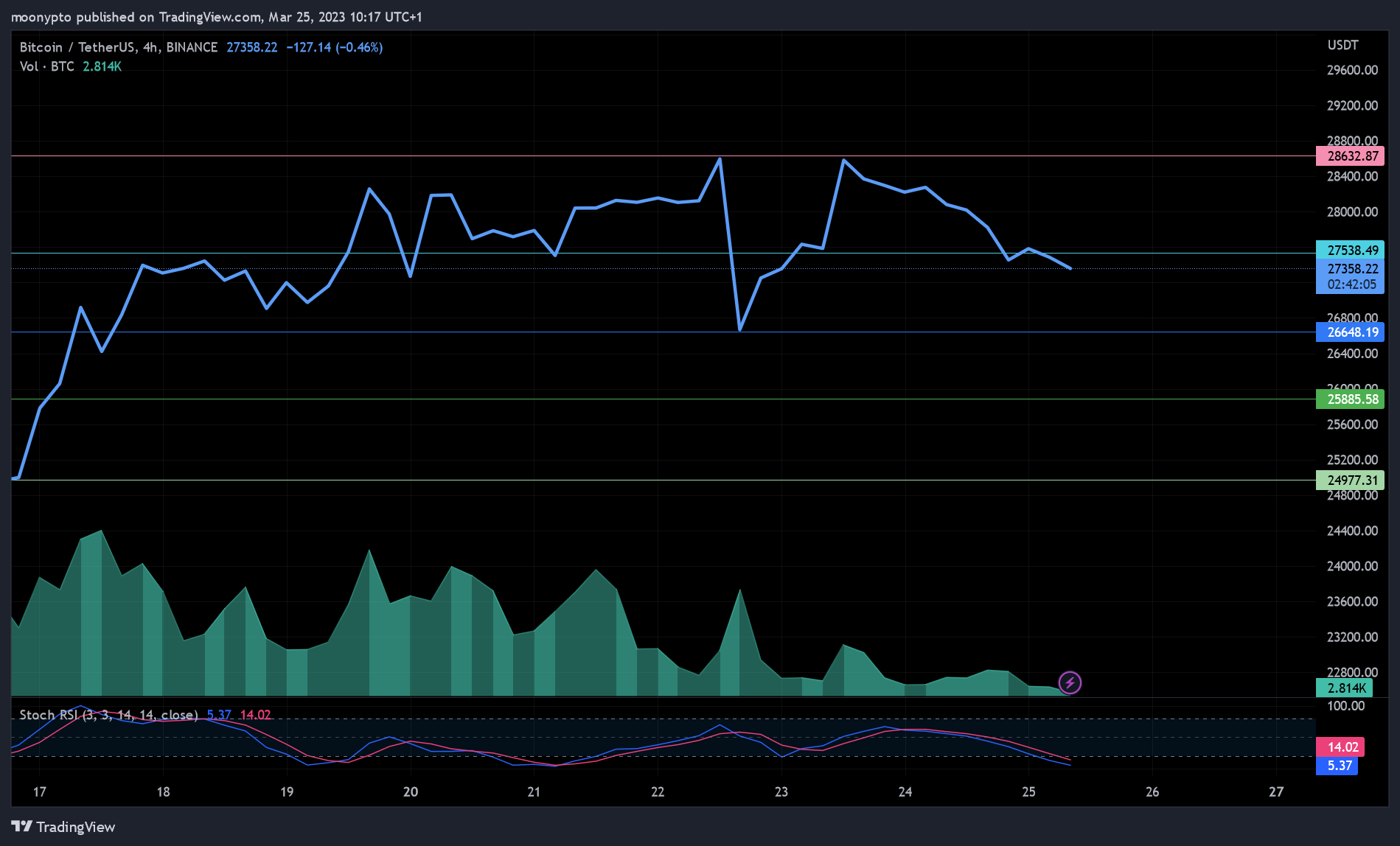This screenshot has width=1400, height=846.
Task: Click date 23 on time axis
Action: point(781,792)
